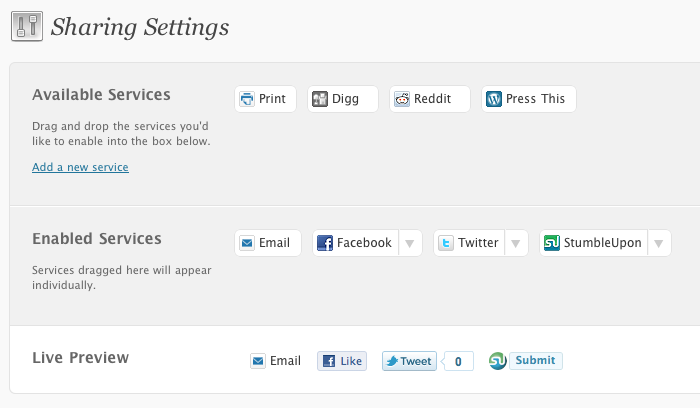Click the Digg service icon
Image resolution: width=700 pixels, height=408 pixels.
pos(320,99)
